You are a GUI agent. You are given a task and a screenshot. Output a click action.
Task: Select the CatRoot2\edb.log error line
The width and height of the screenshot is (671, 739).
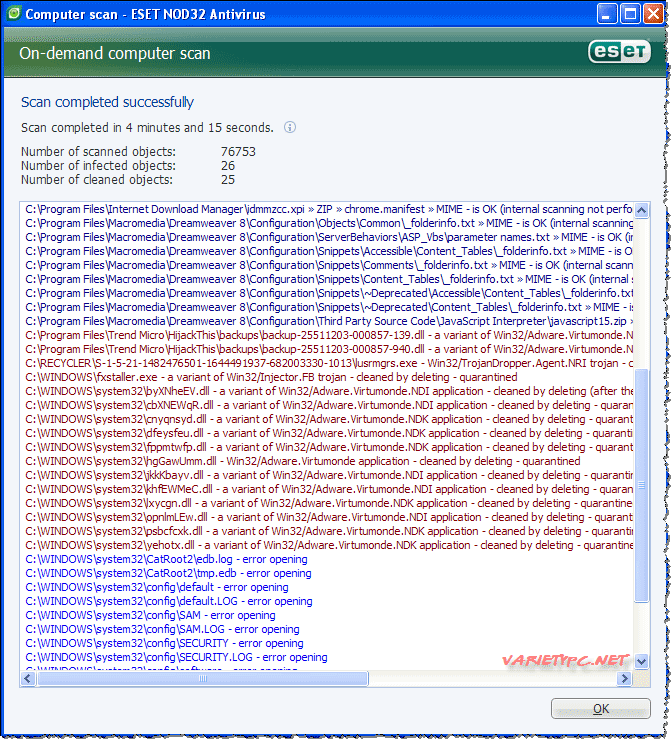166,559
